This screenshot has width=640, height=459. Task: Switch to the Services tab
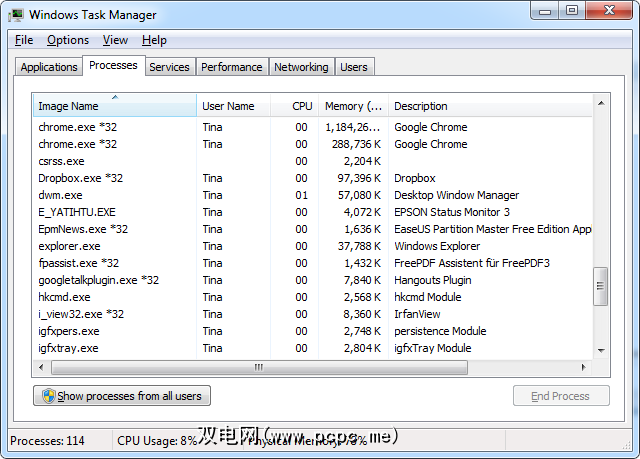(169, 67)
